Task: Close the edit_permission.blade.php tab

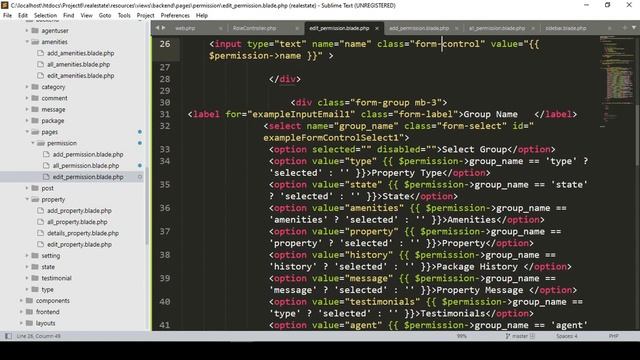Action: pos(377,28)
